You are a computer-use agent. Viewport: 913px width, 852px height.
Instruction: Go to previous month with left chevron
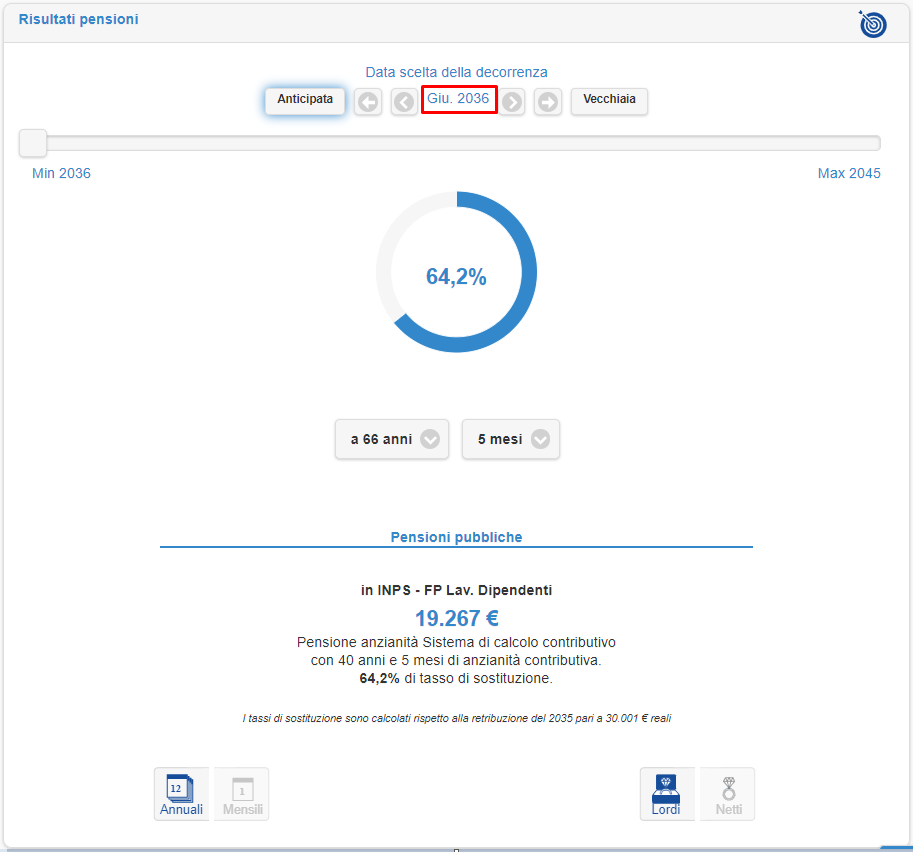(404, 102)
